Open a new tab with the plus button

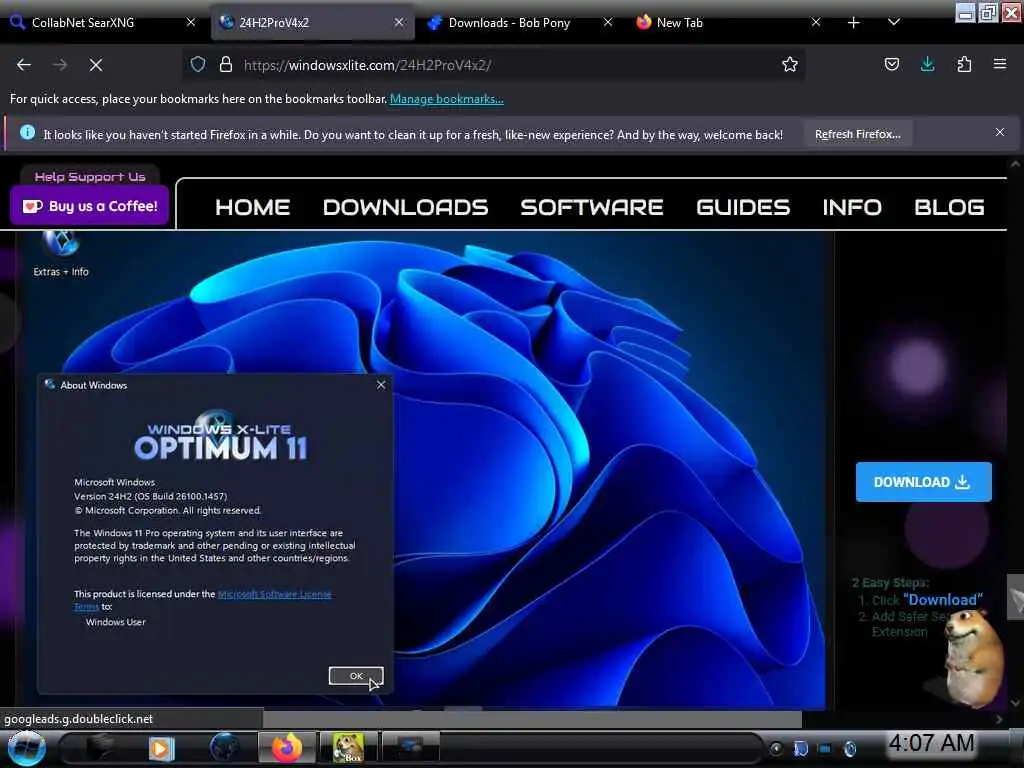click(x=854, y=22)
